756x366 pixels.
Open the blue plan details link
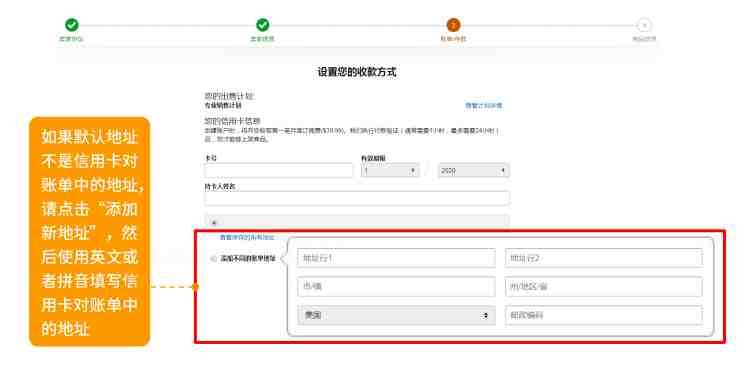click(x=484, y=105)
